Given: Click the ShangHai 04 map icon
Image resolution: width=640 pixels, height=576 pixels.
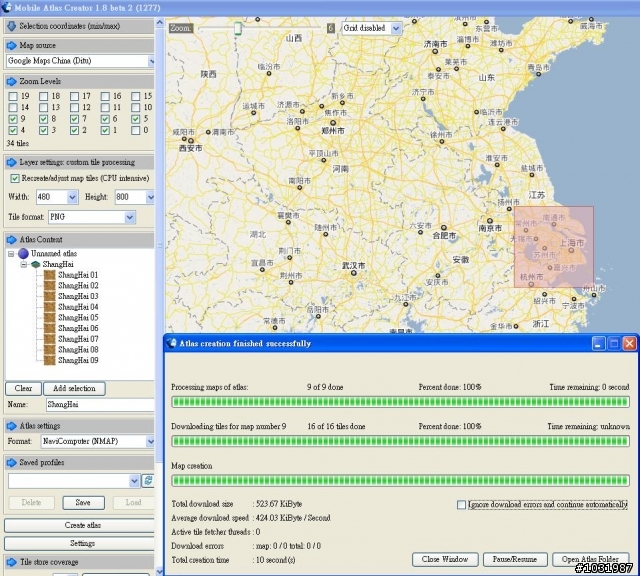Looking at the screenshot, I should coord(49,307).
